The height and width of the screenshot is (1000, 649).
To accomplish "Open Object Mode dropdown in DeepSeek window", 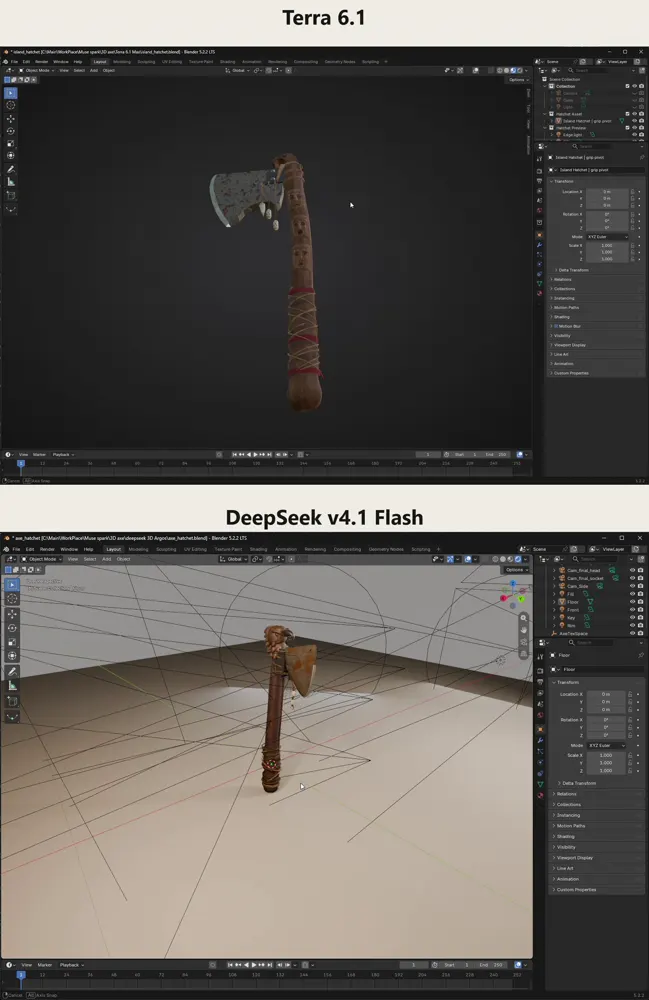I will (41, 559).
